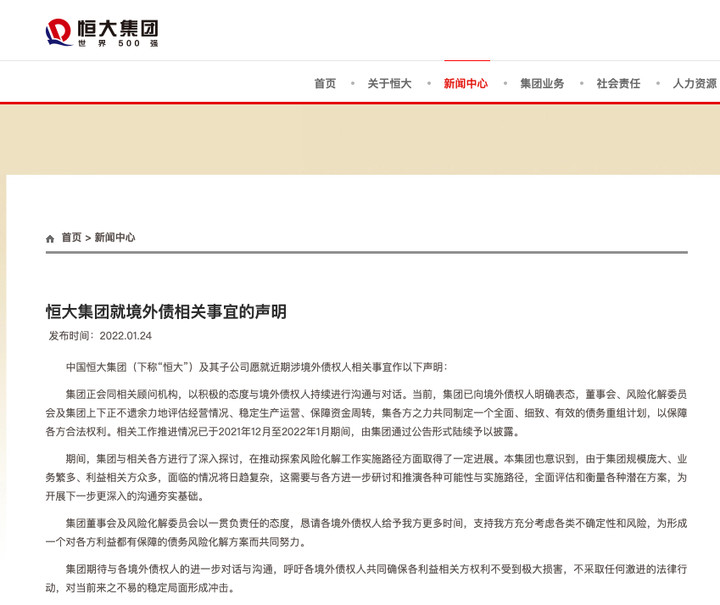Open the 首页 navigation item
The width and height of the screenshot is (720, 605).
click(325, 84)
